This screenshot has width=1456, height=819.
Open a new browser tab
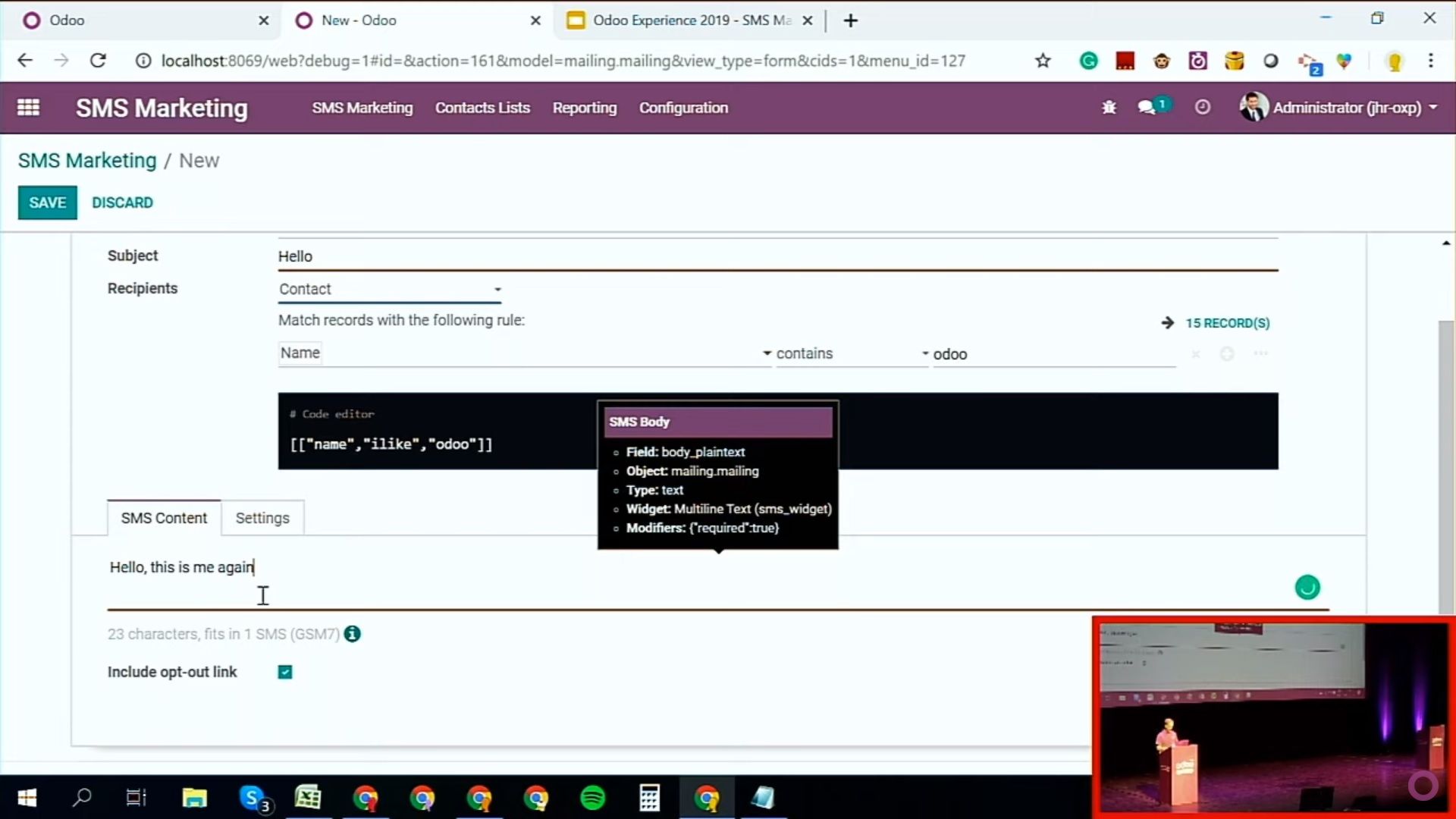[x=851, y=20]
